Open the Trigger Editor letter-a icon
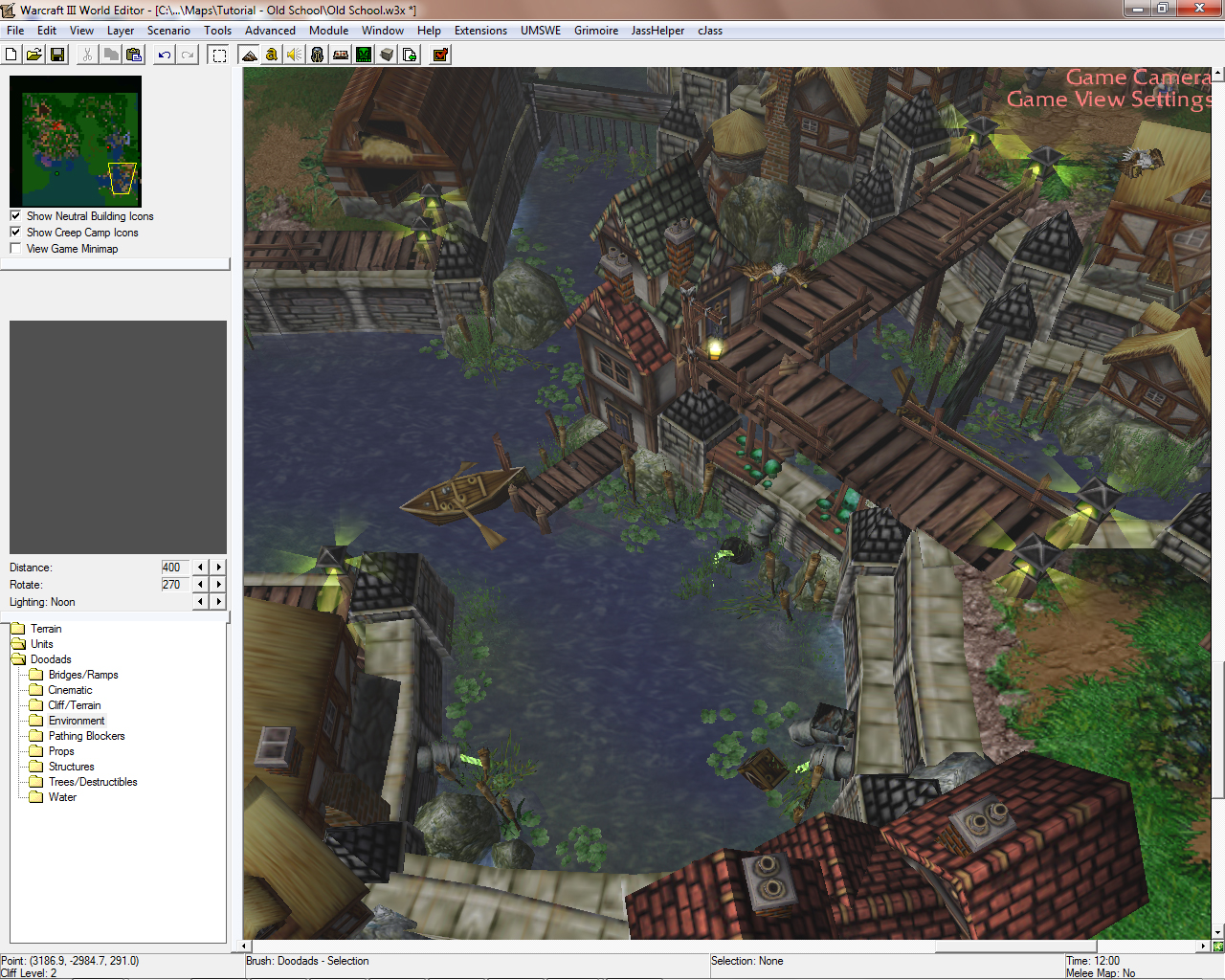Viewport: 1225px width, 980px height. point(272,55)
